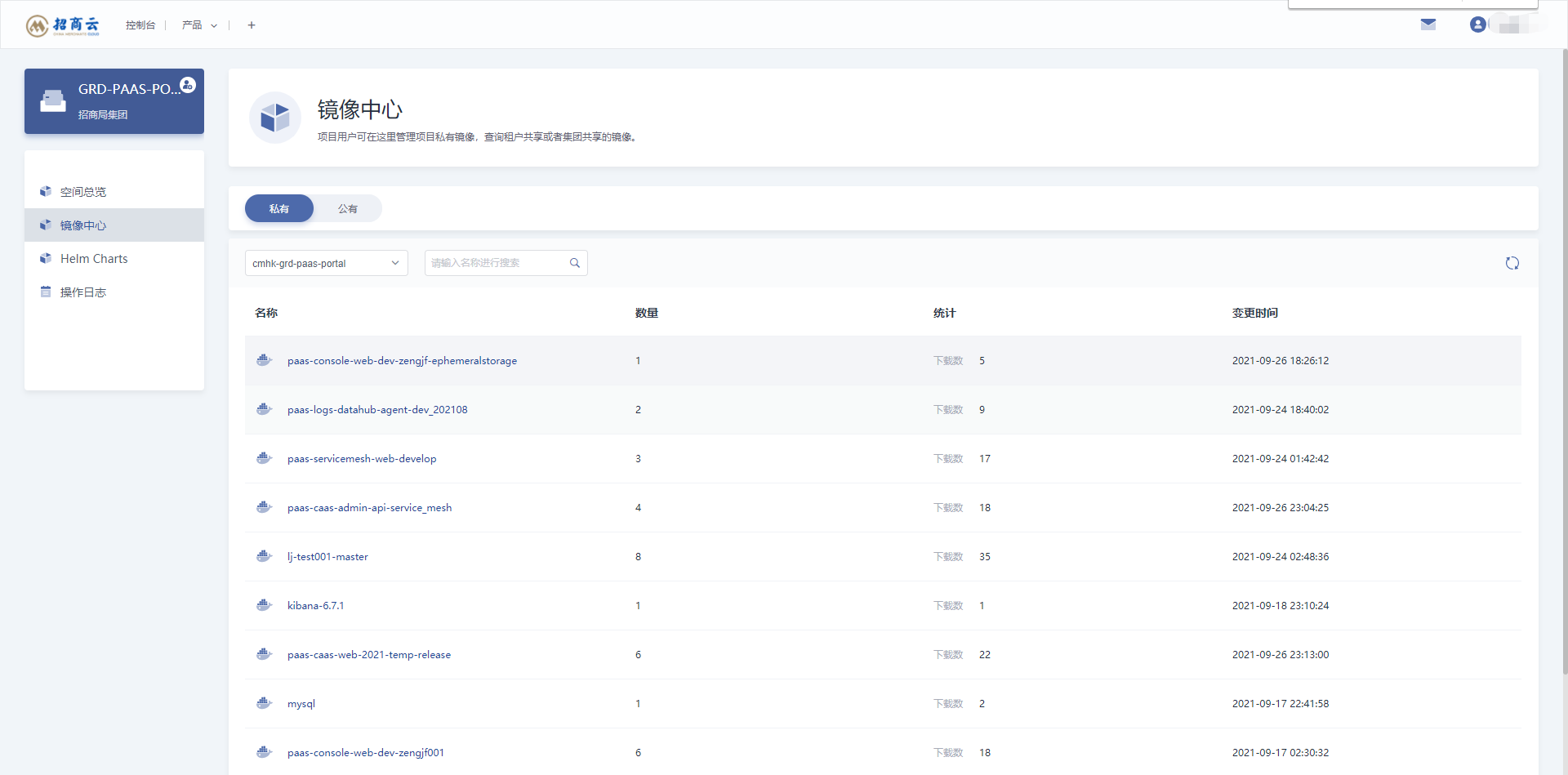Viewport: 1568px width, 775px height.
Task: Open paas-console-web-dev-zengjf001 image
Action: click(x=366, y=752)
